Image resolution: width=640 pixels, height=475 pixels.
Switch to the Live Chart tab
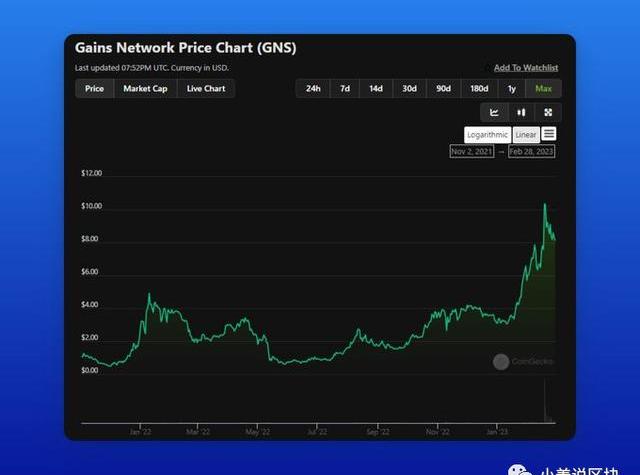click(x=206, y=89)
